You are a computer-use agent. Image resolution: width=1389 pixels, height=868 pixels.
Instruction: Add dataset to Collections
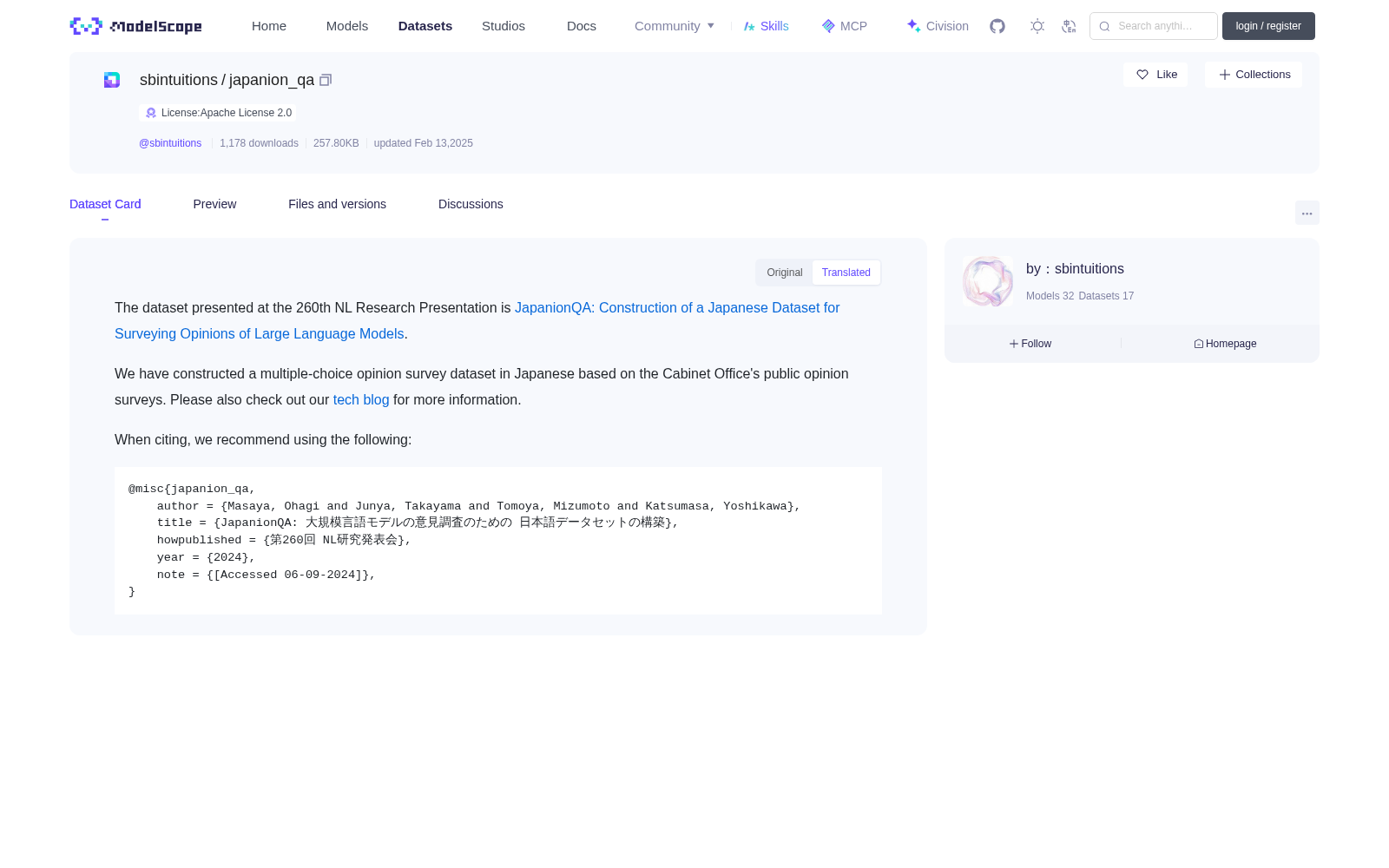click(1254, 75)
